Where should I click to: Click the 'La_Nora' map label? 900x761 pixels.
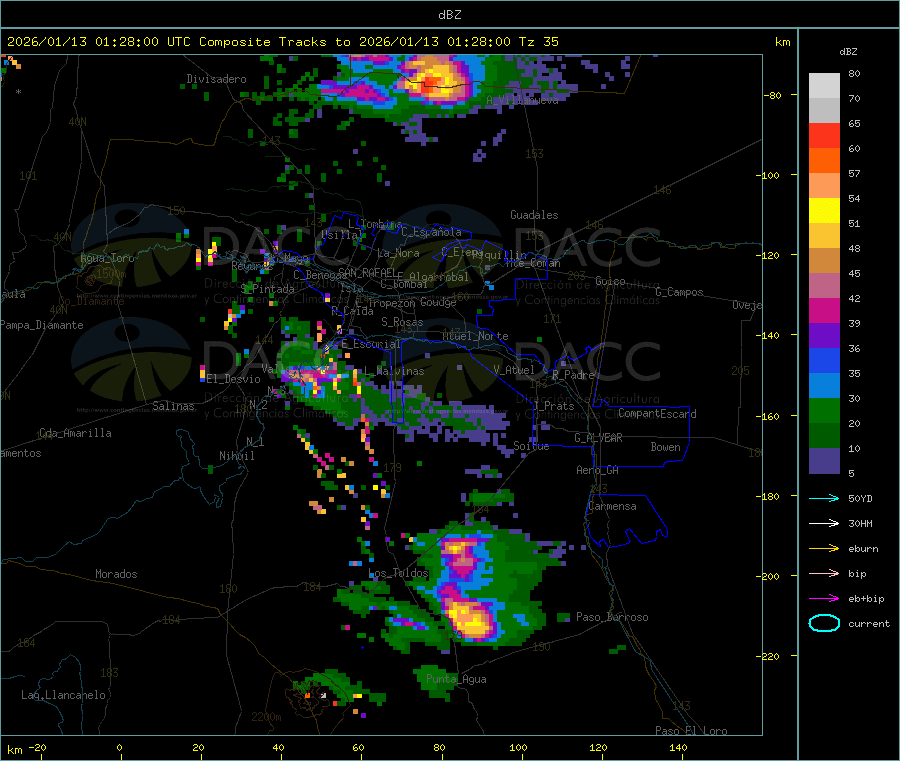click(398, 253)
